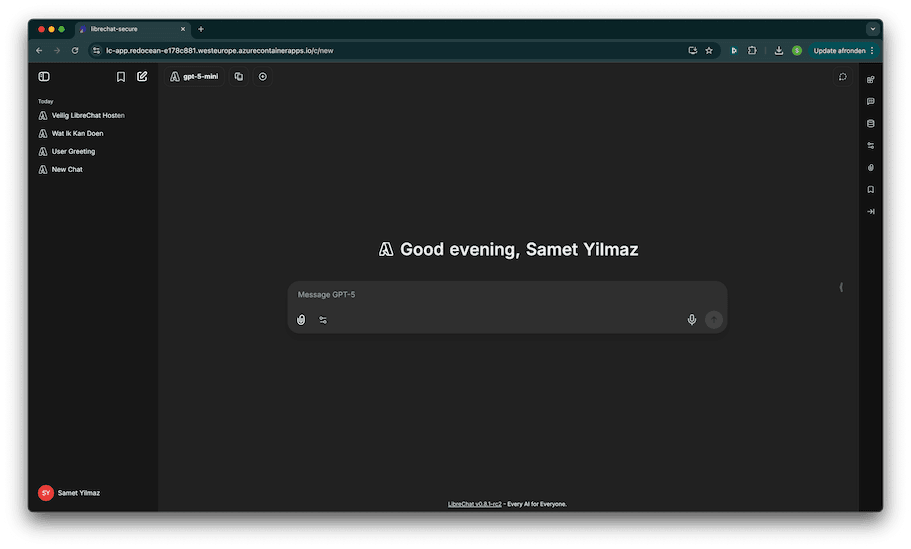
Task: Focus the Message GPT-5 input field
Action: tap(507, 295)
